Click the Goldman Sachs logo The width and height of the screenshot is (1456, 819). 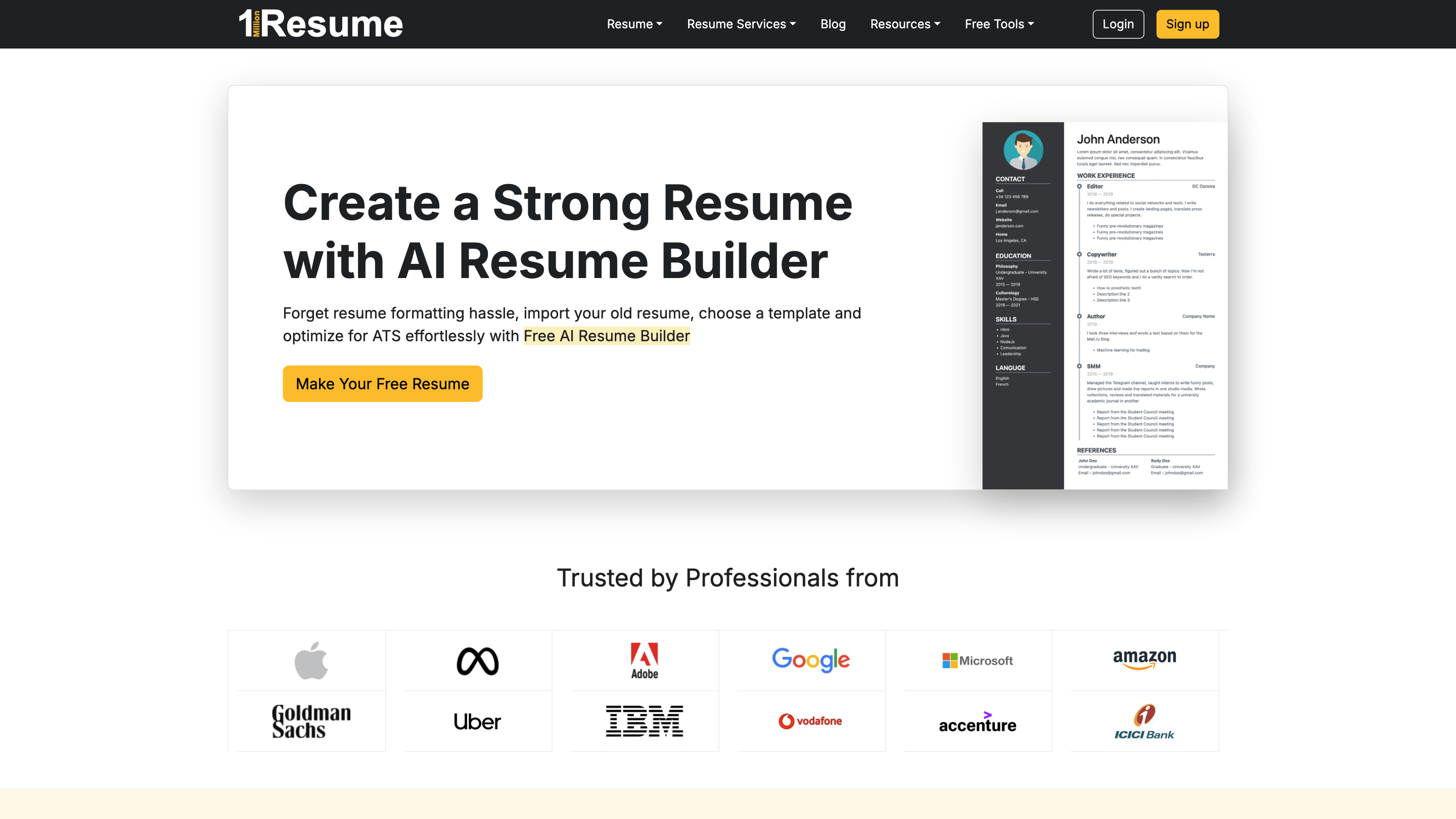311,721
